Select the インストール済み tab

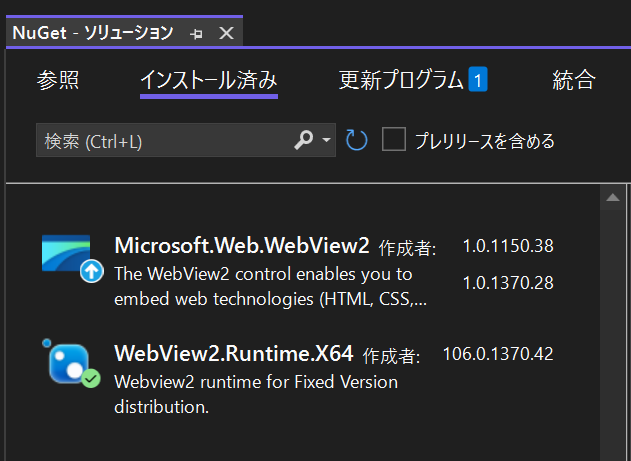coord(209,80)
